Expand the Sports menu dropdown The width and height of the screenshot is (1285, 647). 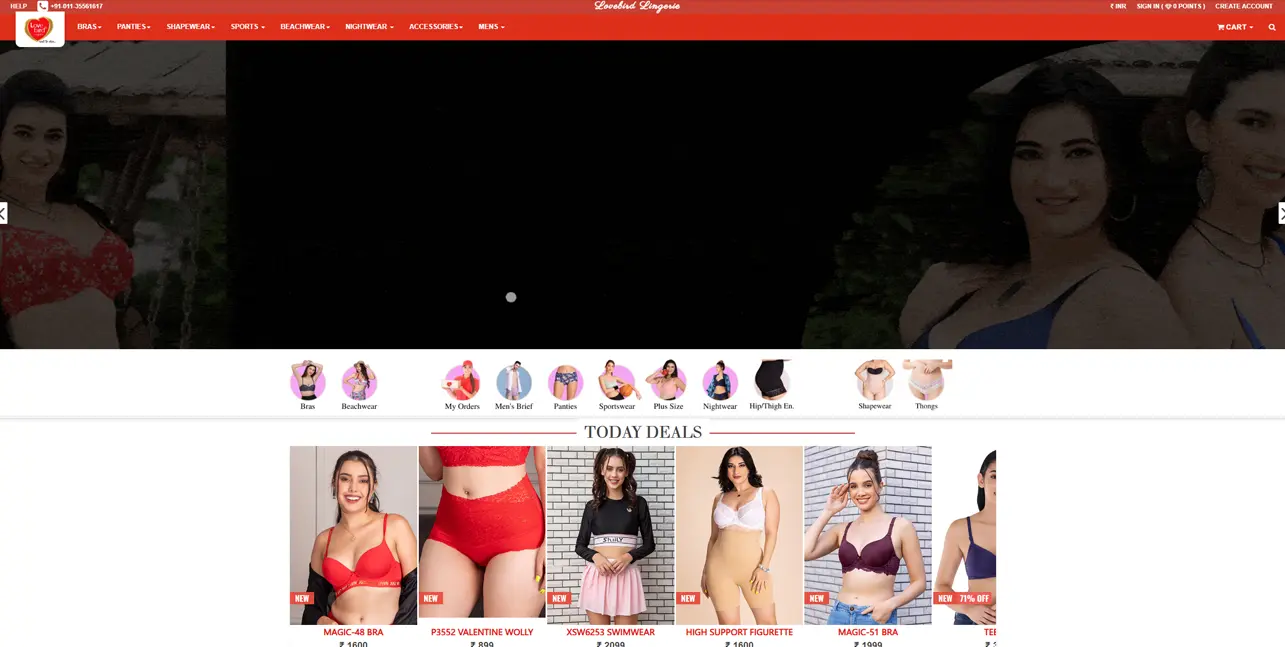[248, 27]
